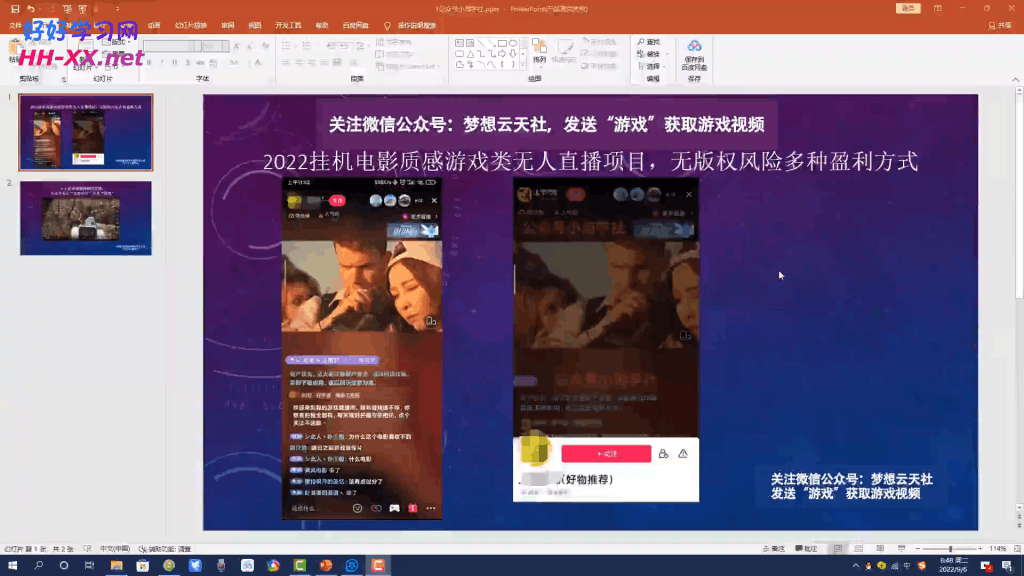
Task: Clear all text formatting
Action: coord(265,46)
